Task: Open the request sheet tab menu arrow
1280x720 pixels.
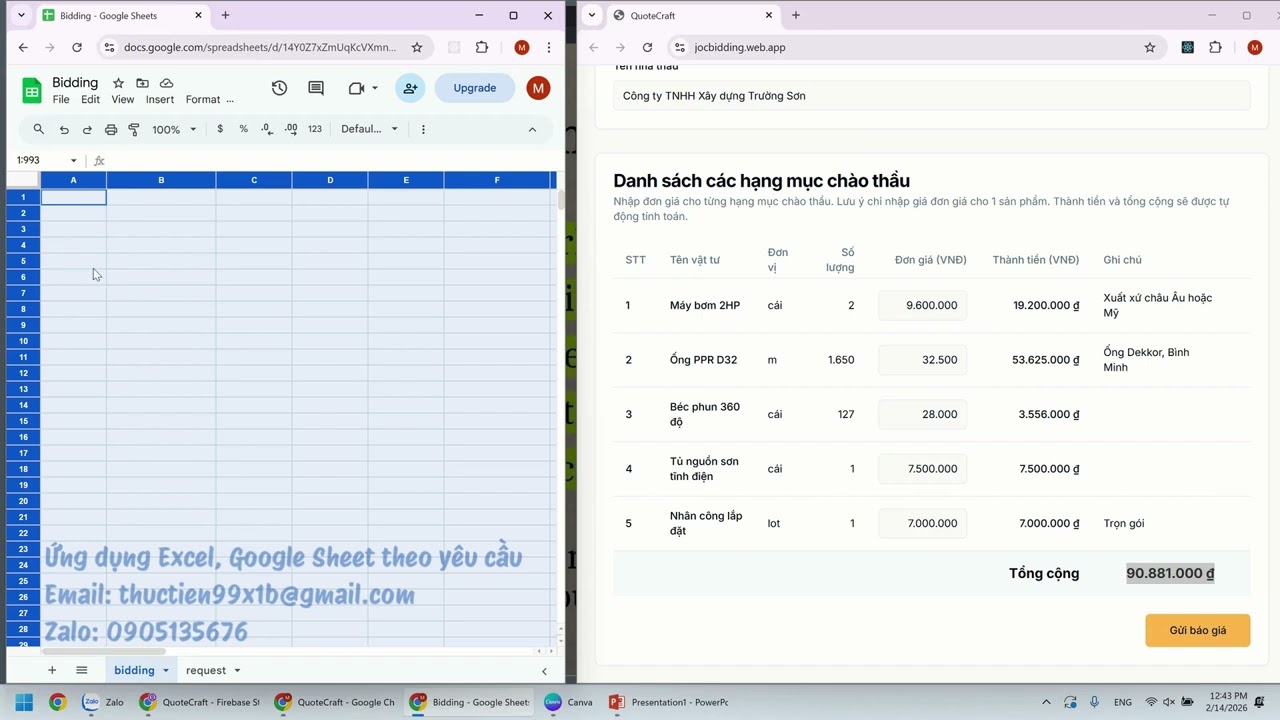Action: (237, 670)
